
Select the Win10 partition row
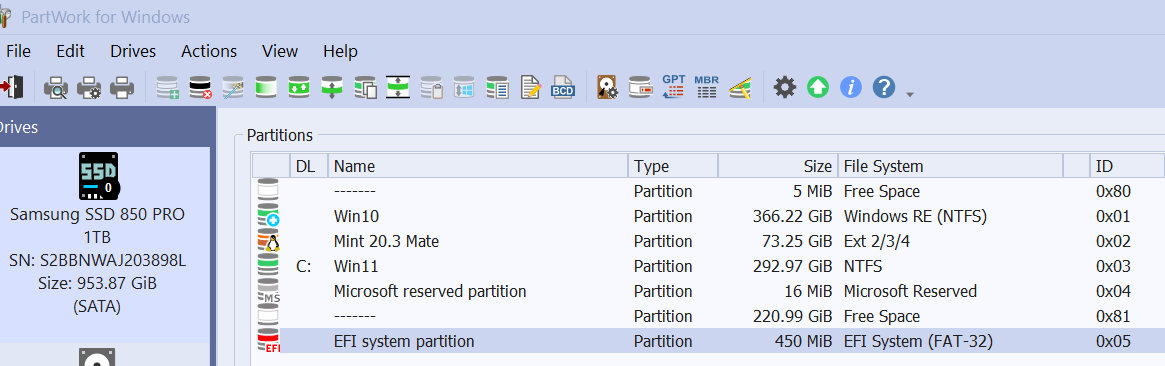tap(708, 217)
